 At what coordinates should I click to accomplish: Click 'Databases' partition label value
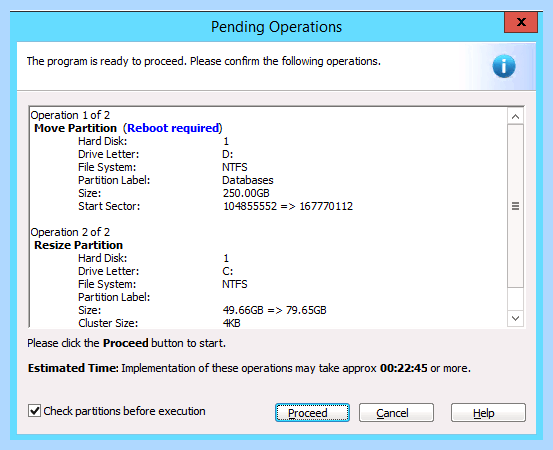point(248,180)
